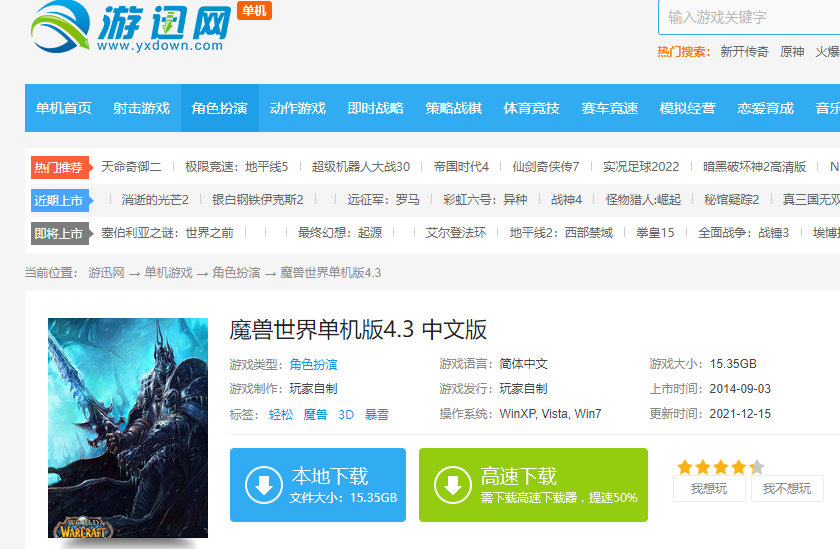Open 天命奇御二 game link

pyautogui.click(x=131, y=167)
